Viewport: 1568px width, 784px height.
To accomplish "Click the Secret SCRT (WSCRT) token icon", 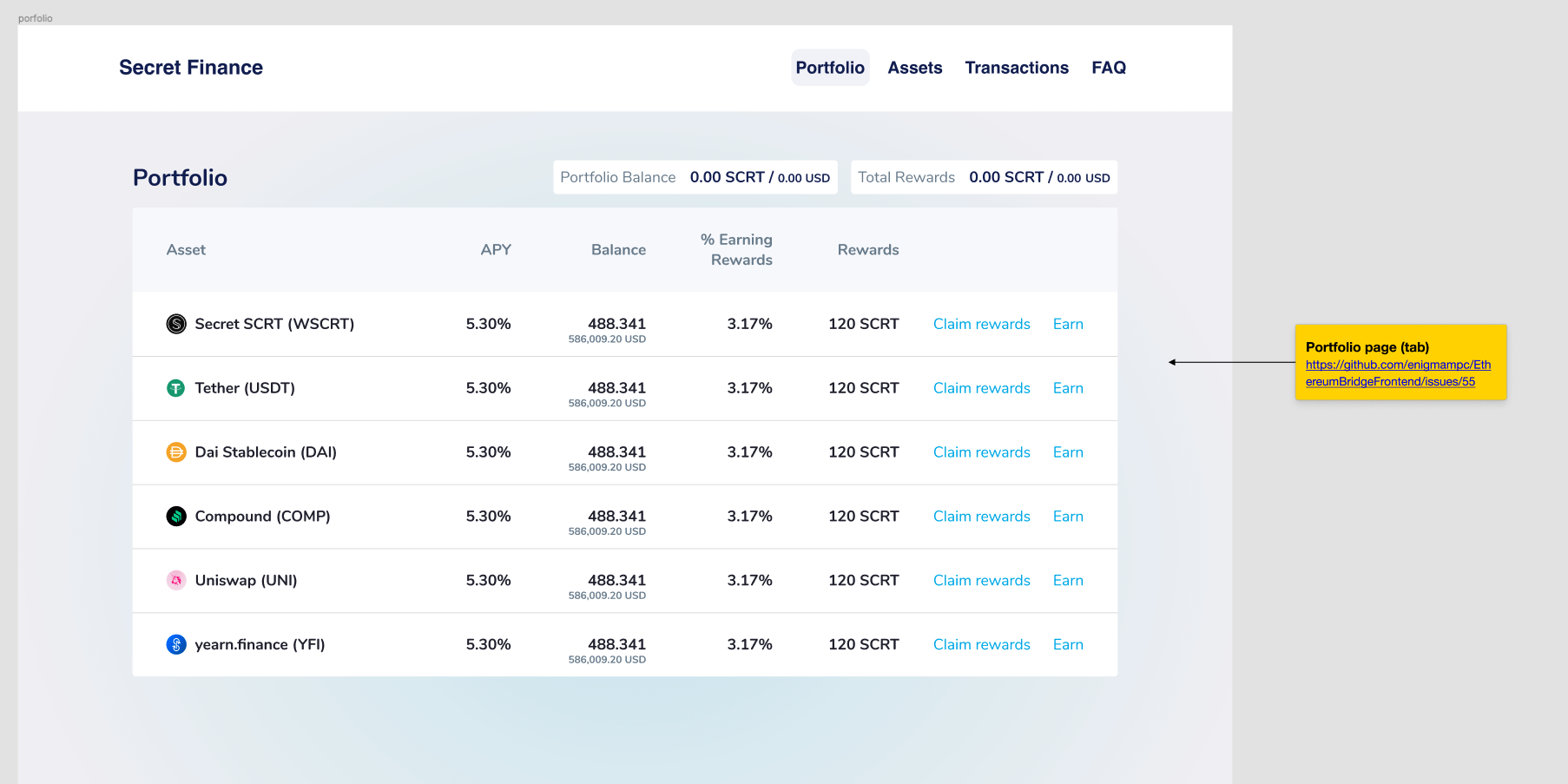I will coord(176,324).
